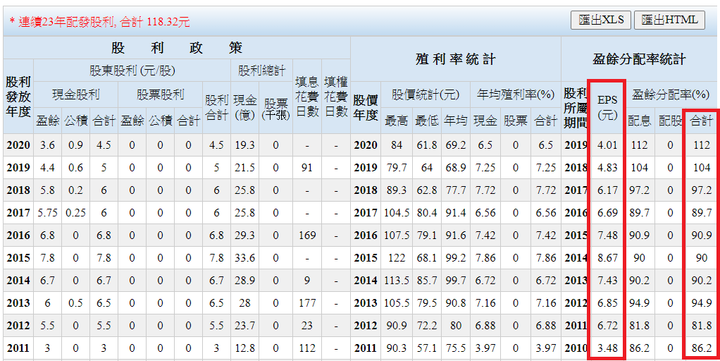The height and width of the screenshot is (361, 720).
Task: Click average price value 99.7
Action: [455, 281]
